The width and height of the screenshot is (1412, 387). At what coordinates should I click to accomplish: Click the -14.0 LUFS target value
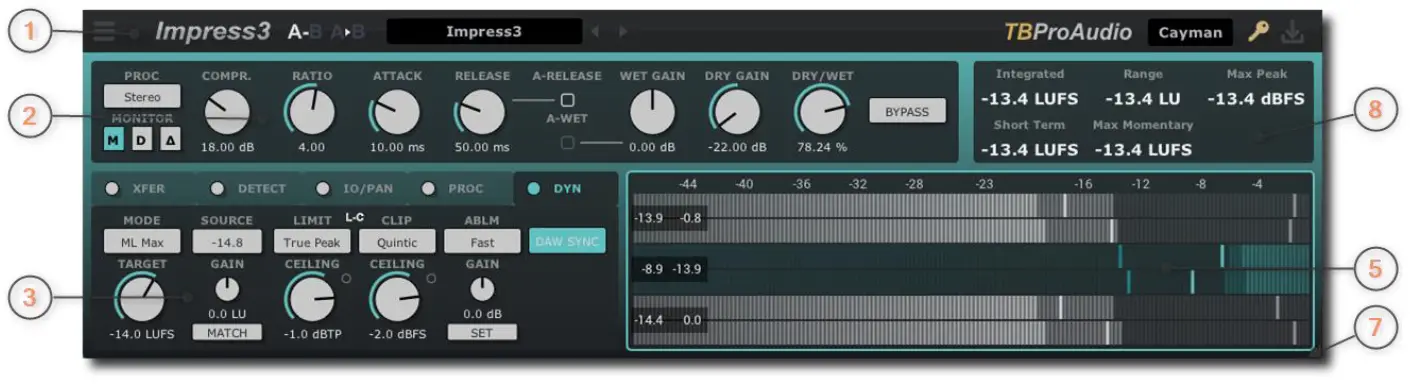tap(142, 334)
